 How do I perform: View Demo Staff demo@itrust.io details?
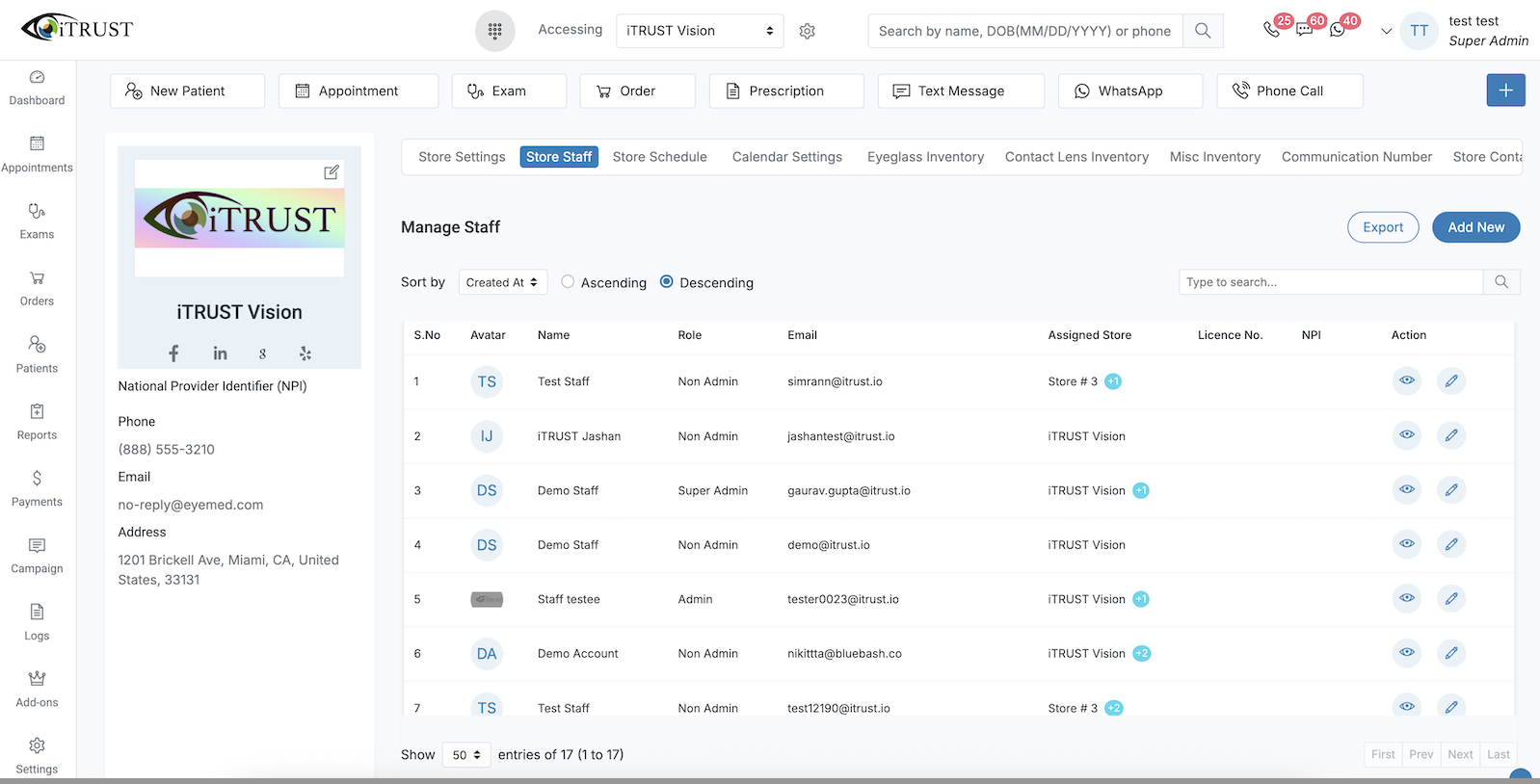pos(1407,544)
